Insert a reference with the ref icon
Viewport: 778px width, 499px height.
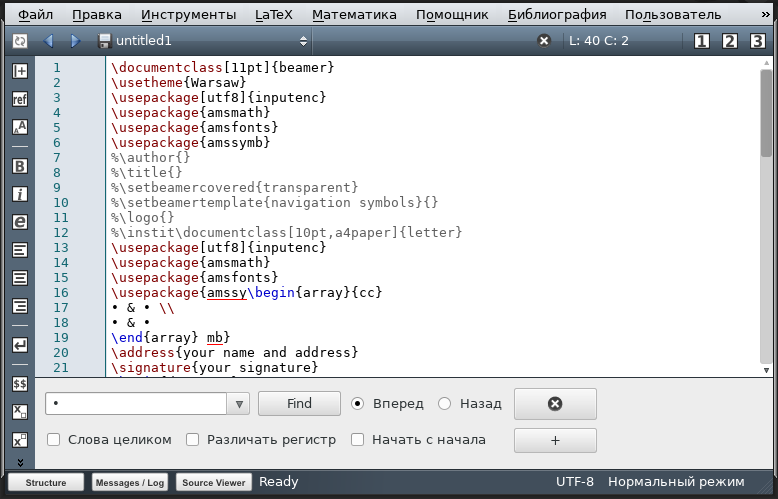click(x=20, y=99)
